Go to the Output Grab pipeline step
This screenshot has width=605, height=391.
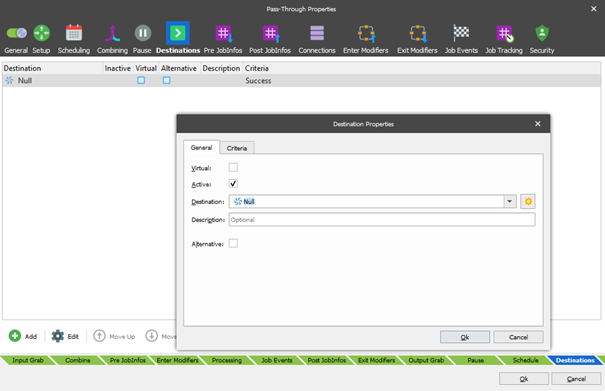tap(426, 361)
